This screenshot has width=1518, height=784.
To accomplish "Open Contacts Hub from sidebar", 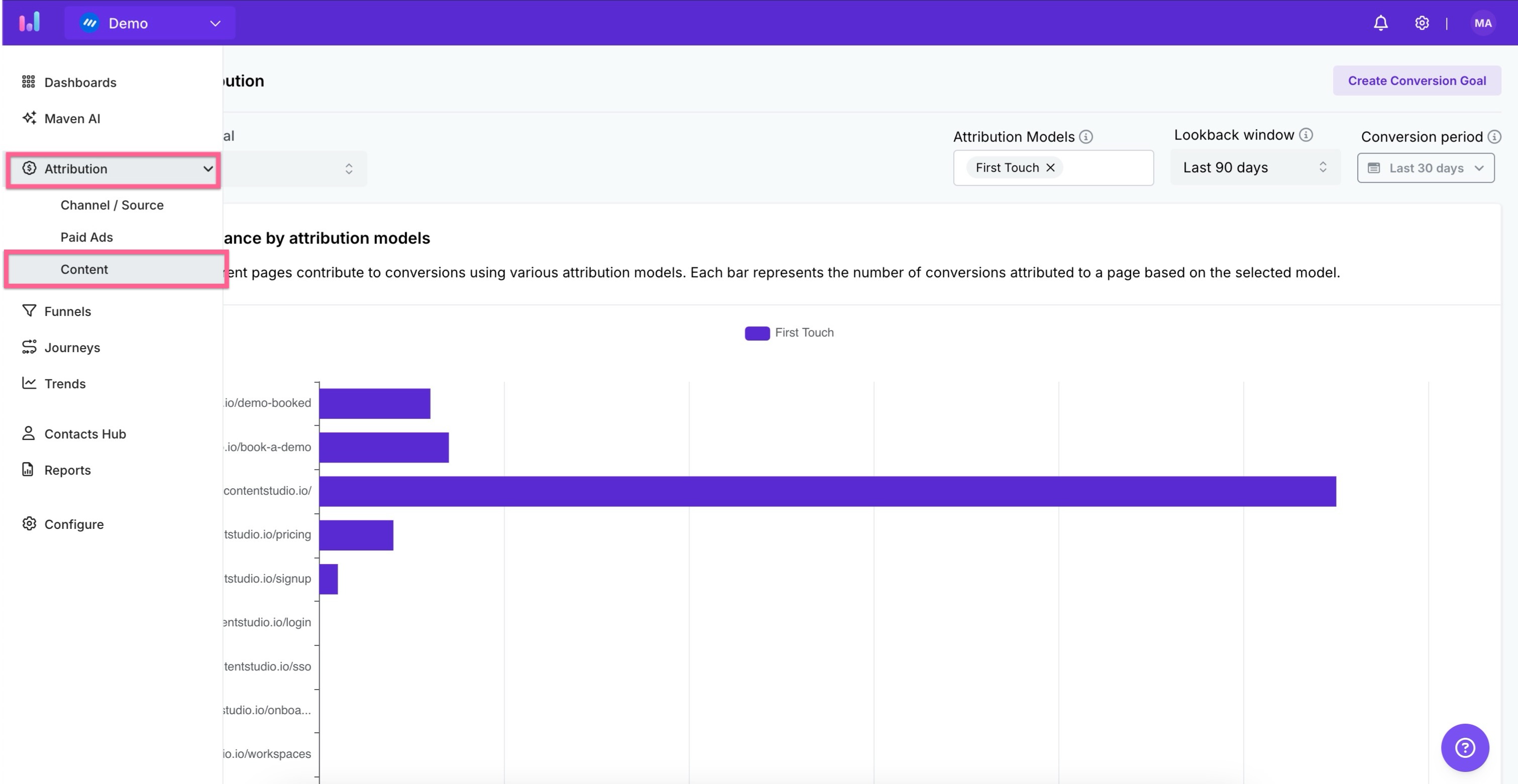I will point(85,433).
